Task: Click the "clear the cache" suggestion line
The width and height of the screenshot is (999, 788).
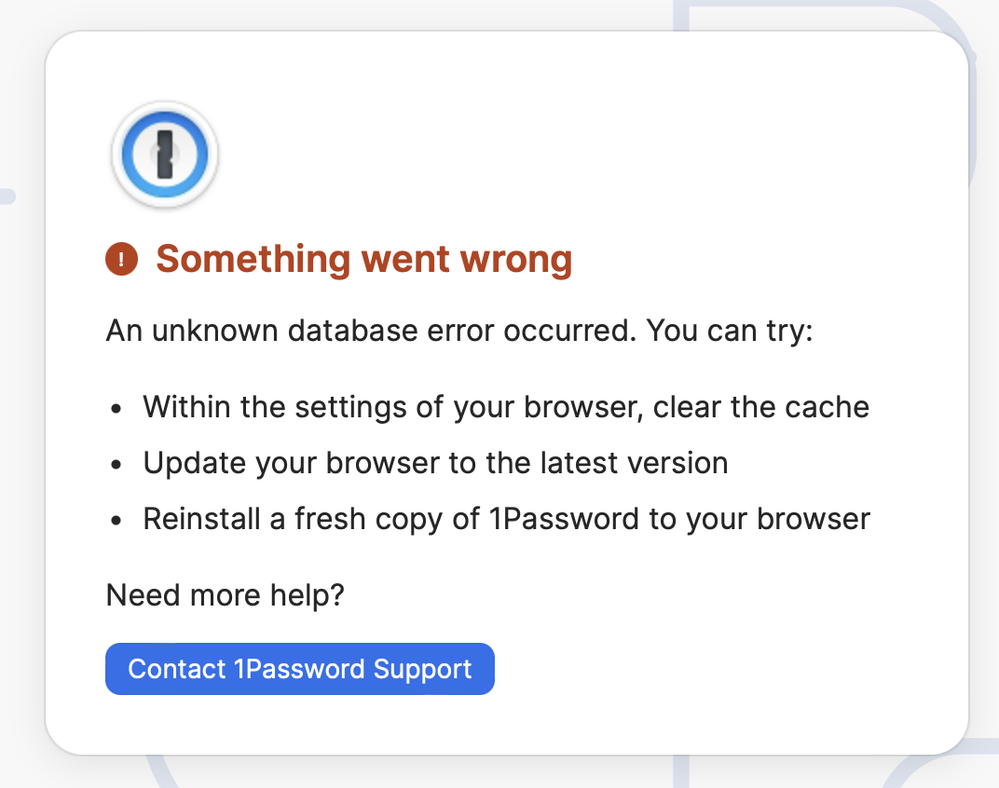Action: (x=506, y=407)
